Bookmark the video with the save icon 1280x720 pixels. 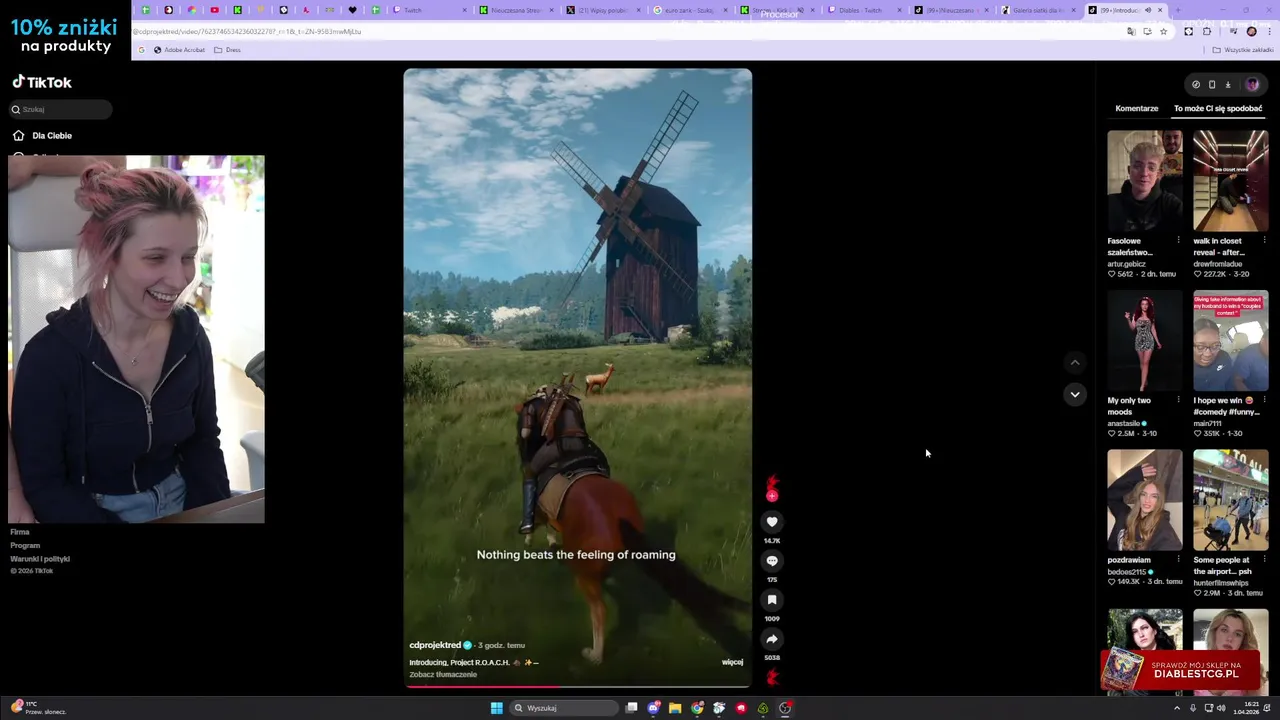click(x=772, y=599)
